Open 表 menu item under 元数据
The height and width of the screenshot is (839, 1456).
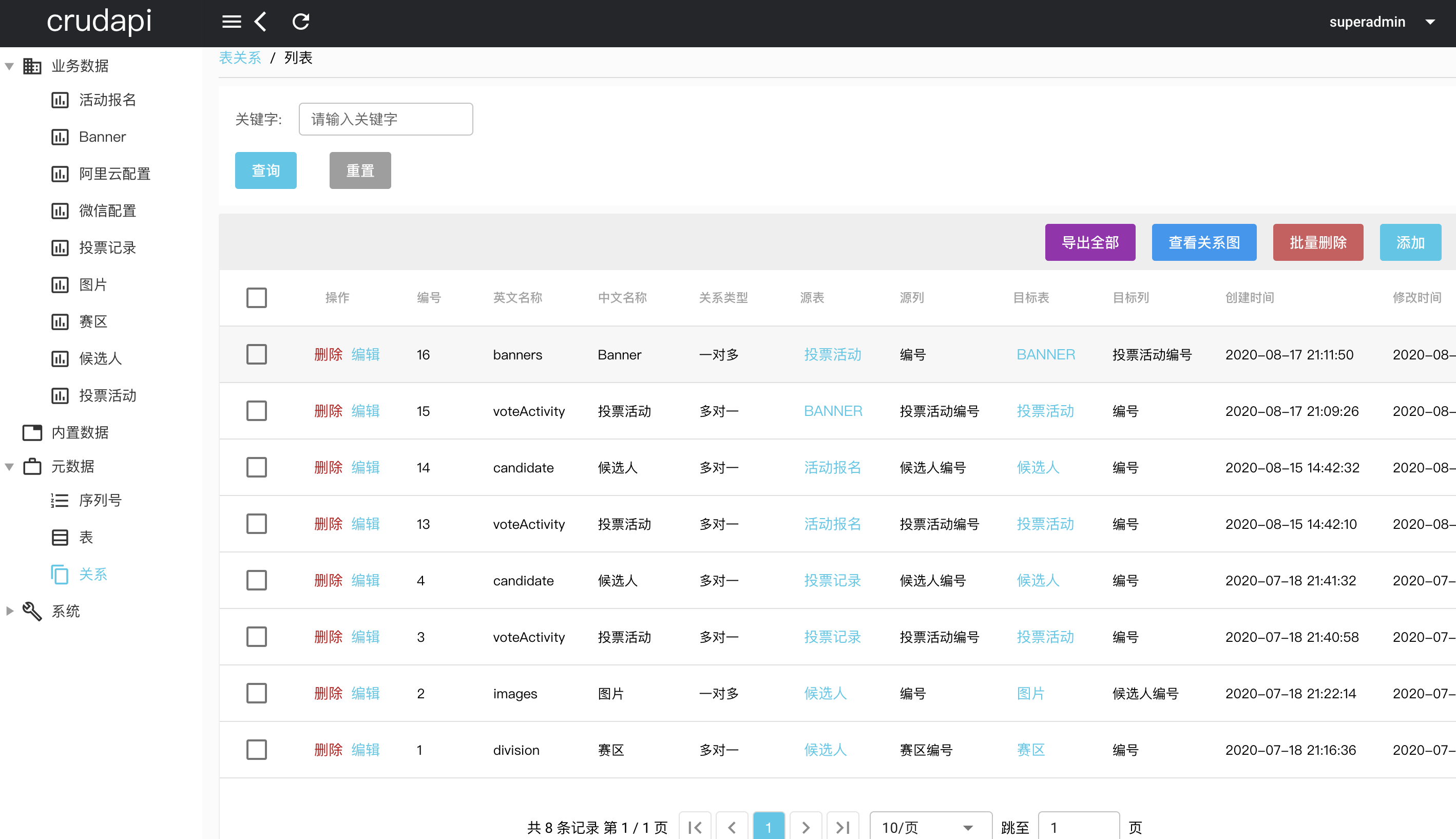coord(86,537)
